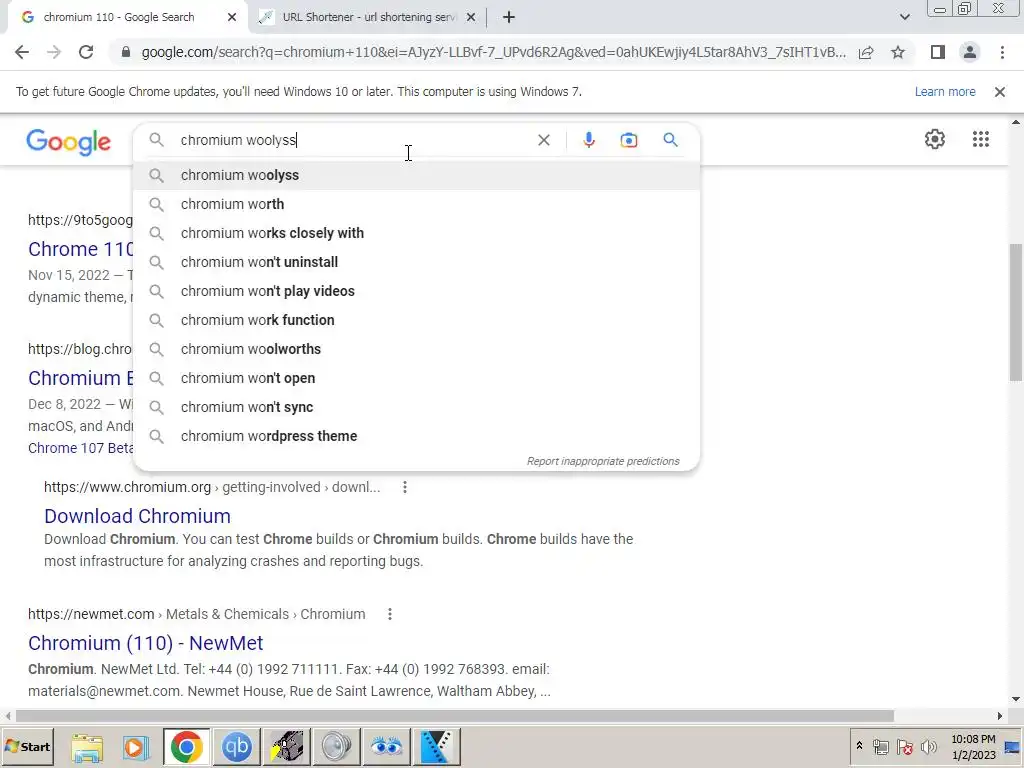This screenshot has height=768, width=1024.
Task: Open the tab search dropdown arrow
Action: (904, 17)
